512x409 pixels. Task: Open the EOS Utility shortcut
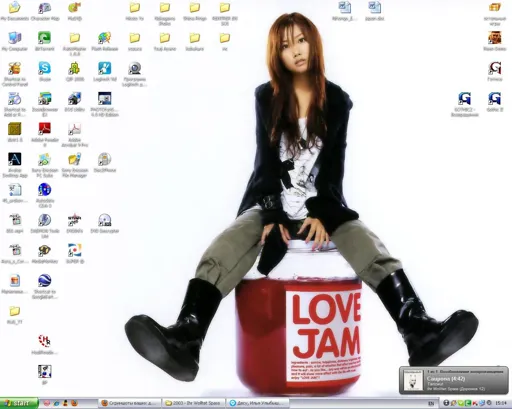pos(74,98)
